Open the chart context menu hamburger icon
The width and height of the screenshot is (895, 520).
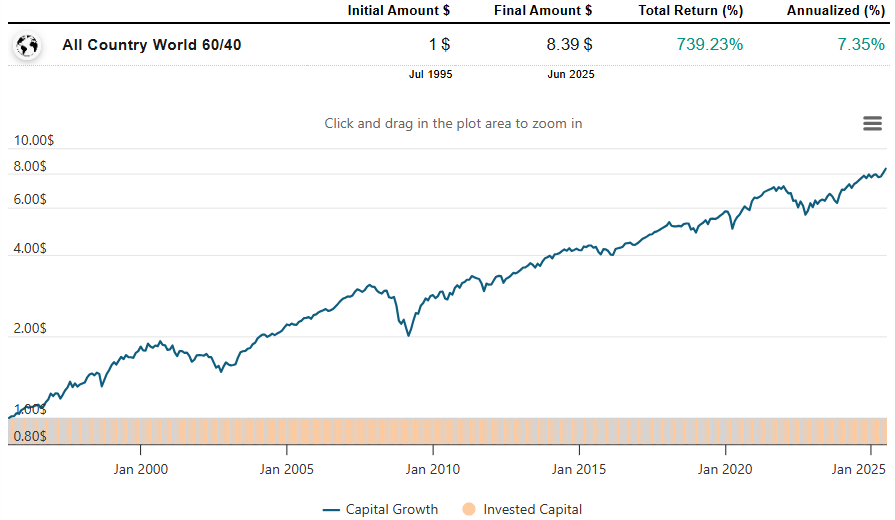pos(872,123)
